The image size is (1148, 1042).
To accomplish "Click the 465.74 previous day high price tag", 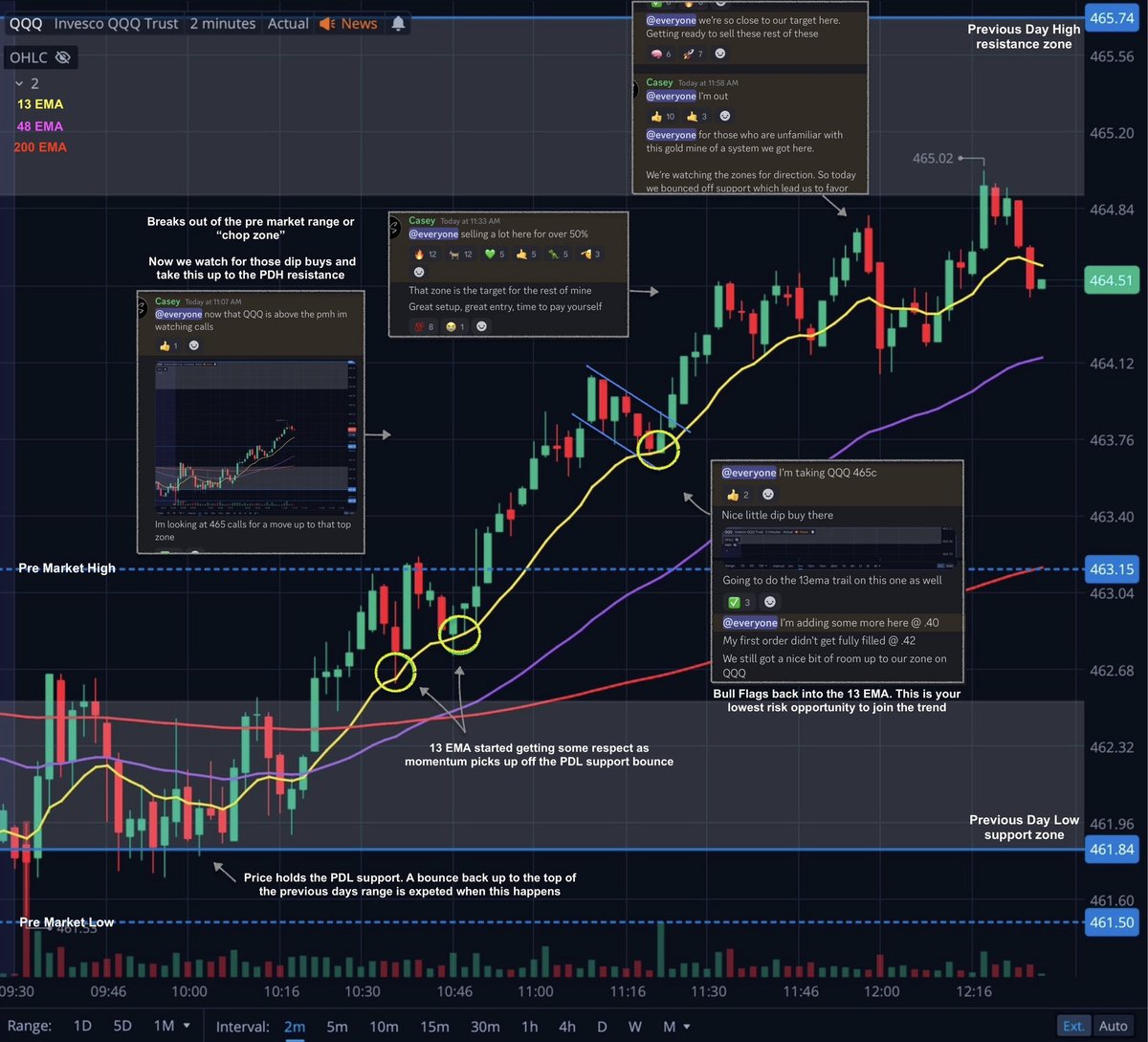I will (x=1112, y=18).
